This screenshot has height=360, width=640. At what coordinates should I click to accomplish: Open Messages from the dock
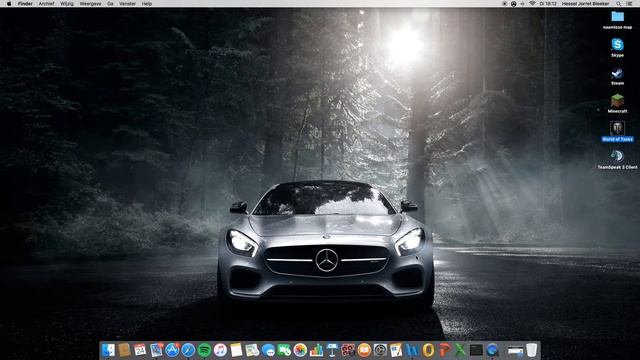point(268,350)
